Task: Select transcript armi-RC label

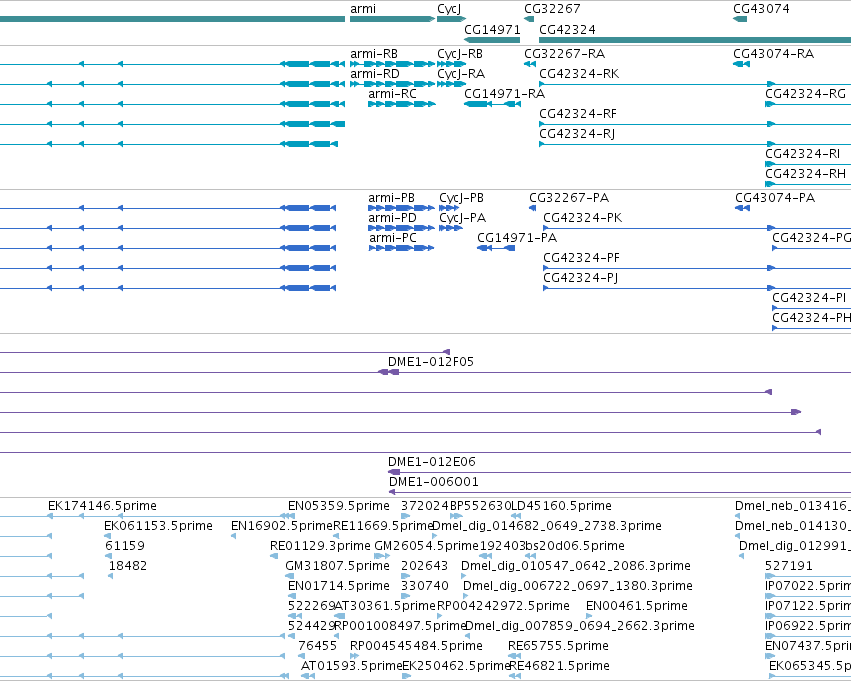Action: click(392, 94)
